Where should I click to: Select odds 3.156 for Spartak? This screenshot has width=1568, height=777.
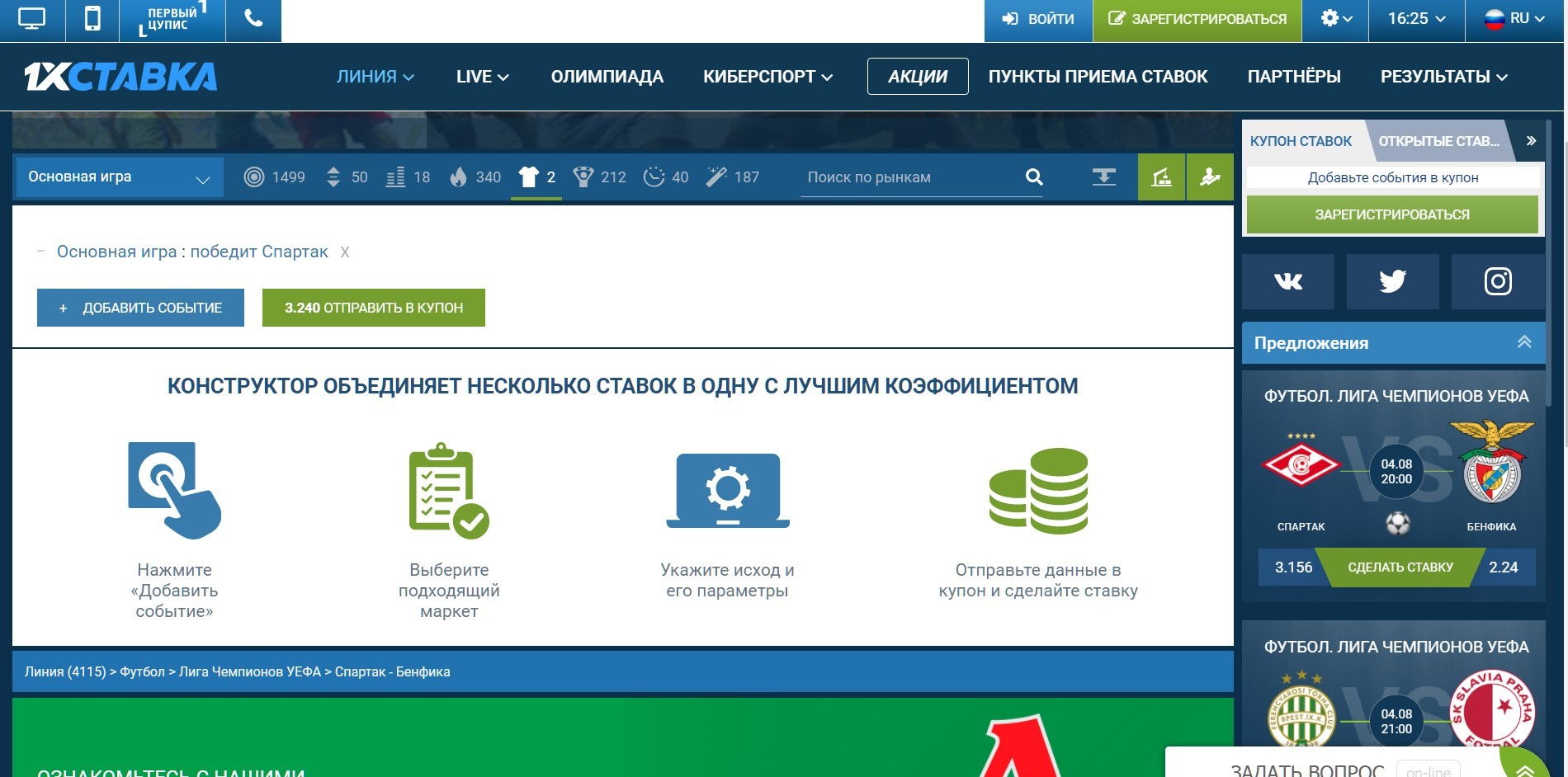1293,567
